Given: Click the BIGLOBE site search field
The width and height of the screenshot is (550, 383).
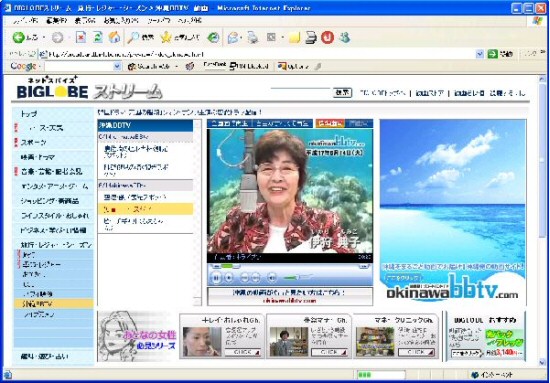Looking at the screenshot, I should tap(301, 93).
